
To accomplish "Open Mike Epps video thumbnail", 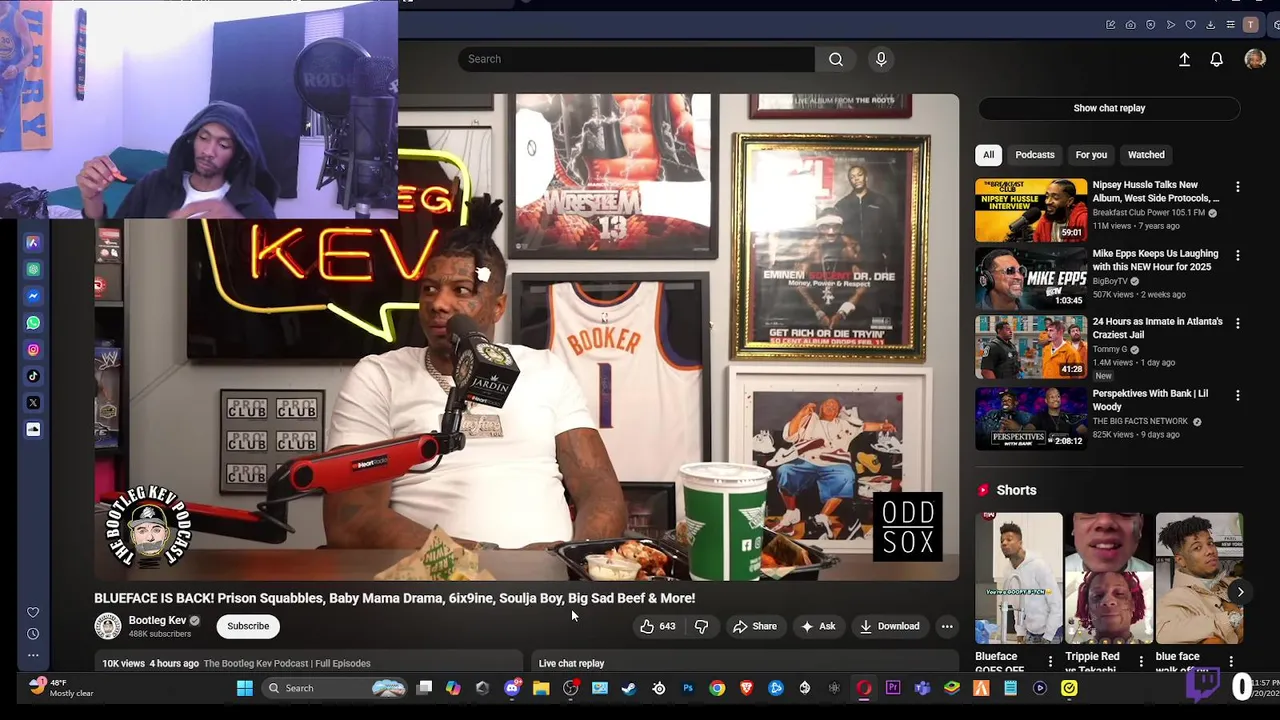I will pyautogui.click(x=1031, y=278).
